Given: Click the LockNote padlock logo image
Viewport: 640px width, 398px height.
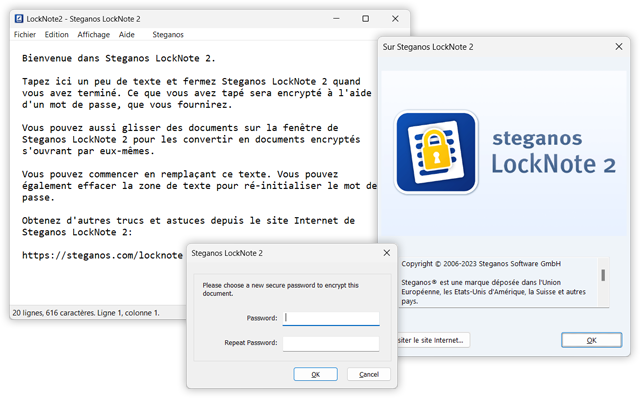Looking at the screenshot, I should pyautogui.click(x=436, y=152).
